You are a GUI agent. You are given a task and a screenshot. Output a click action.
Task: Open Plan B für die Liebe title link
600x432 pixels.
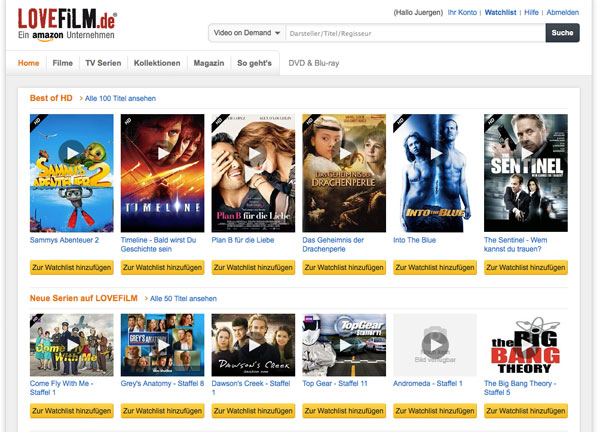pyautogui.click(x=243, y=240)
